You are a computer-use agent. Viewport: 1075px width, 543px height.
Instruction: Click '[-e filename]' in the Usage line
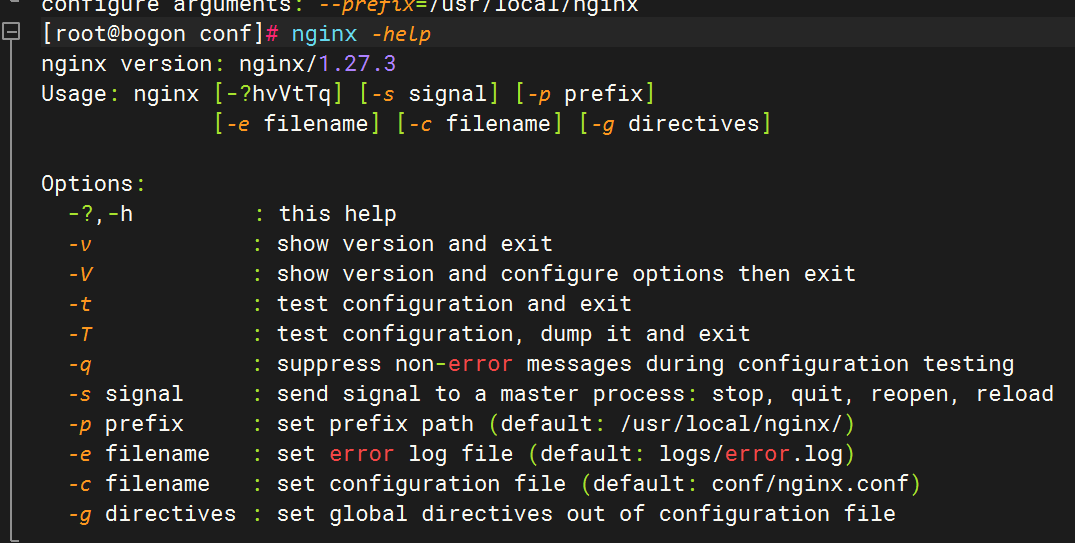[x=298, y=124]
